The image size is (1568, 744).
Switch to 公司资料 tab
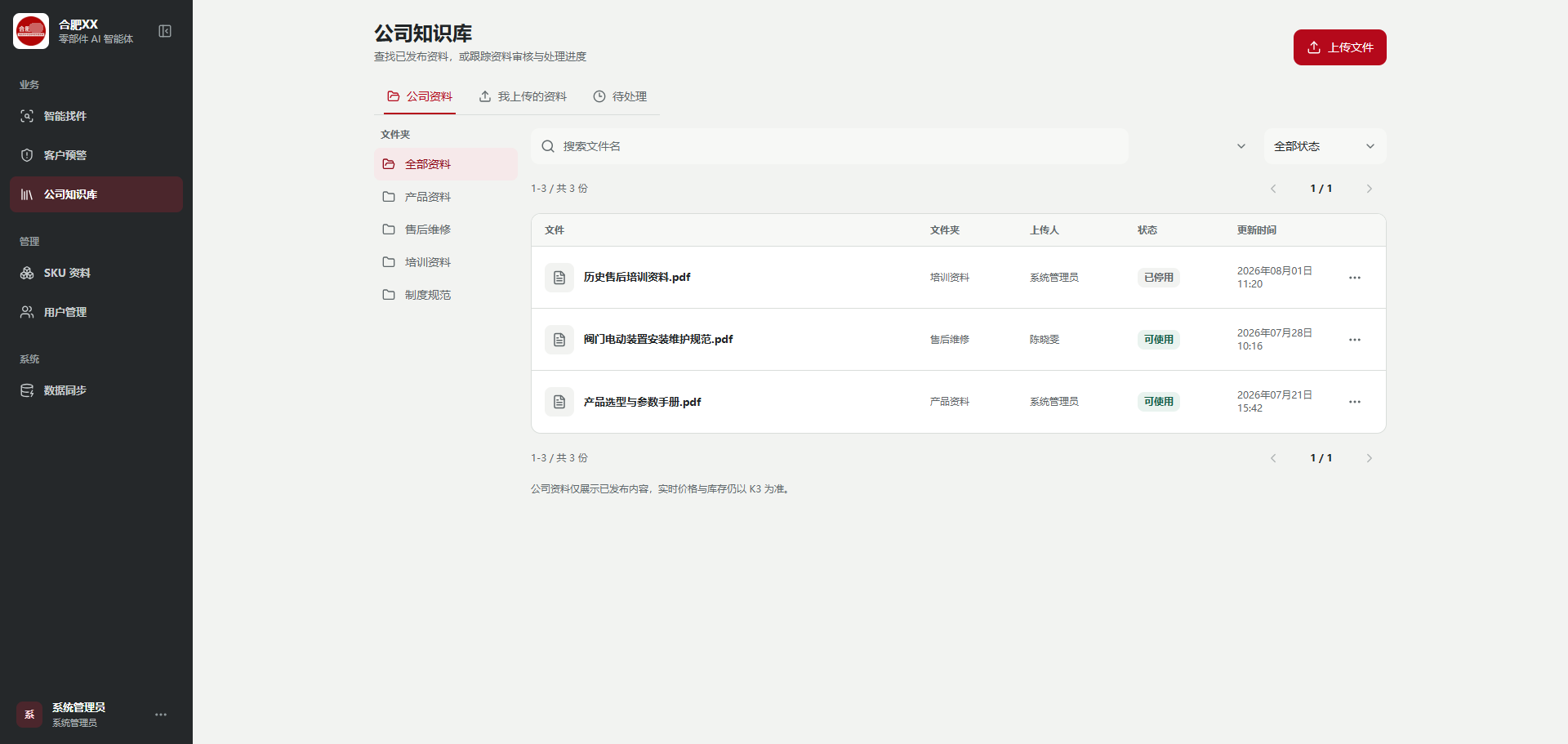tap(420, 96)
